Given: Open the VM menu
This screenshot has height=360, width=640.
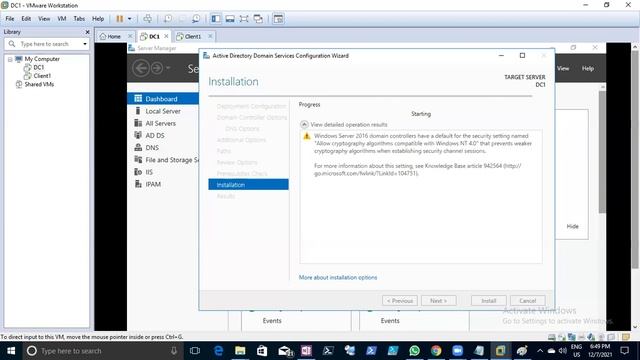Looking at the screenshot, I should coord(62,19).
